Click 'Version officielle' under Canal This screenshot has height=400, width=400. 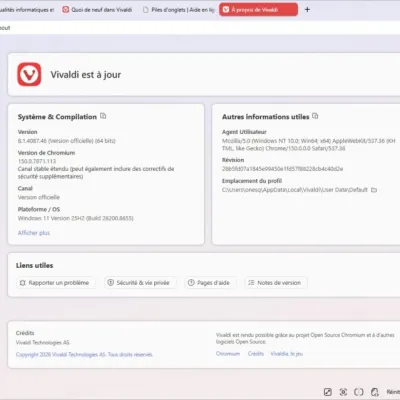pyautogui.click(x=39, y=197)
